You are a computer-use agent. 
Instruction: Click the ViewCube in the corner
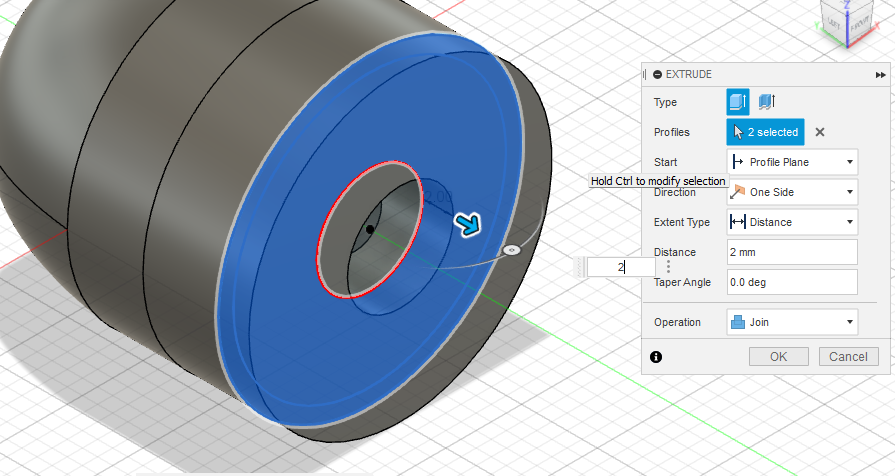pos(846,23)
